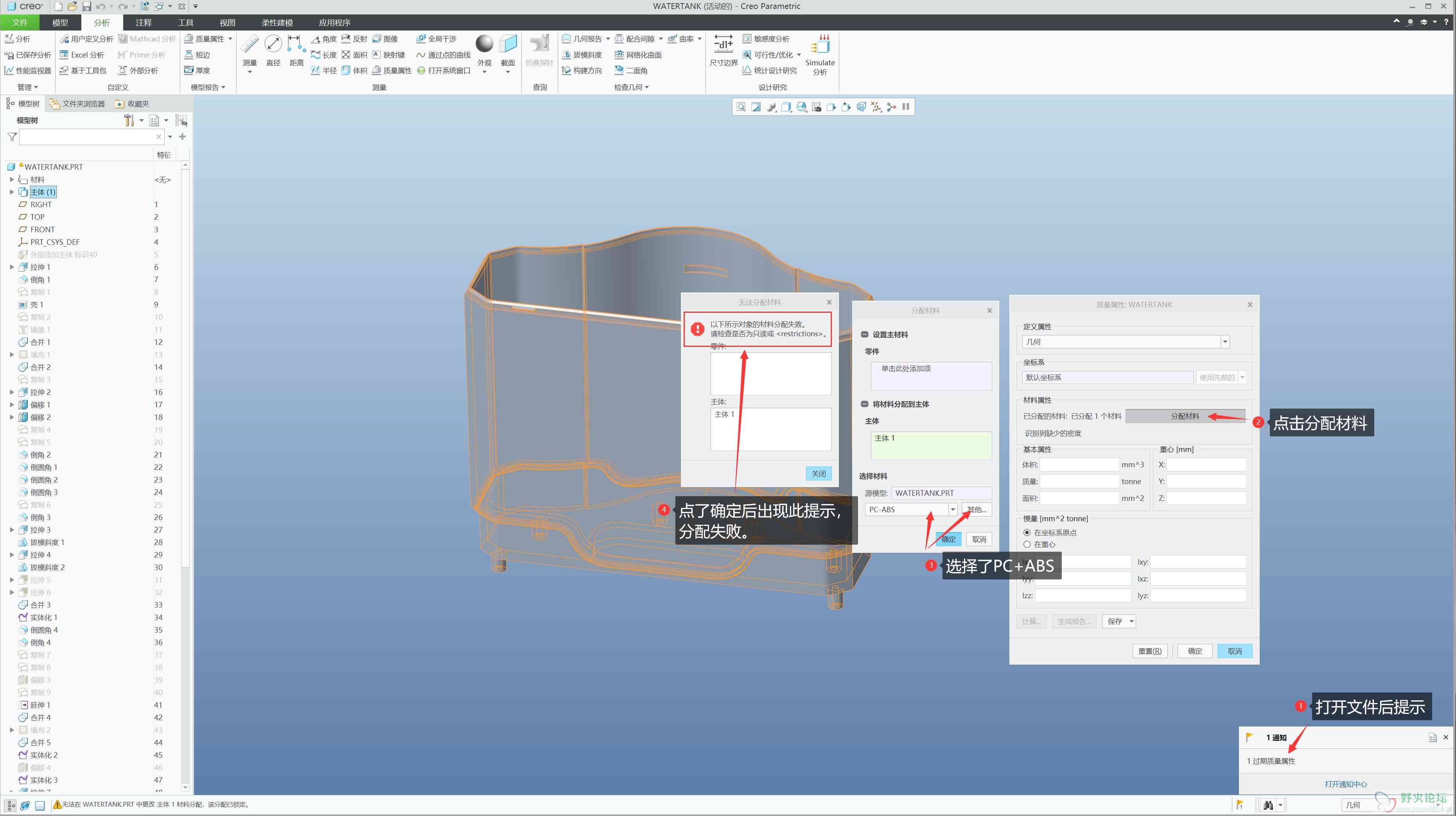Switch to the Model ribbon tab
The image size is (1456, 816).
[x=60, y=23]
